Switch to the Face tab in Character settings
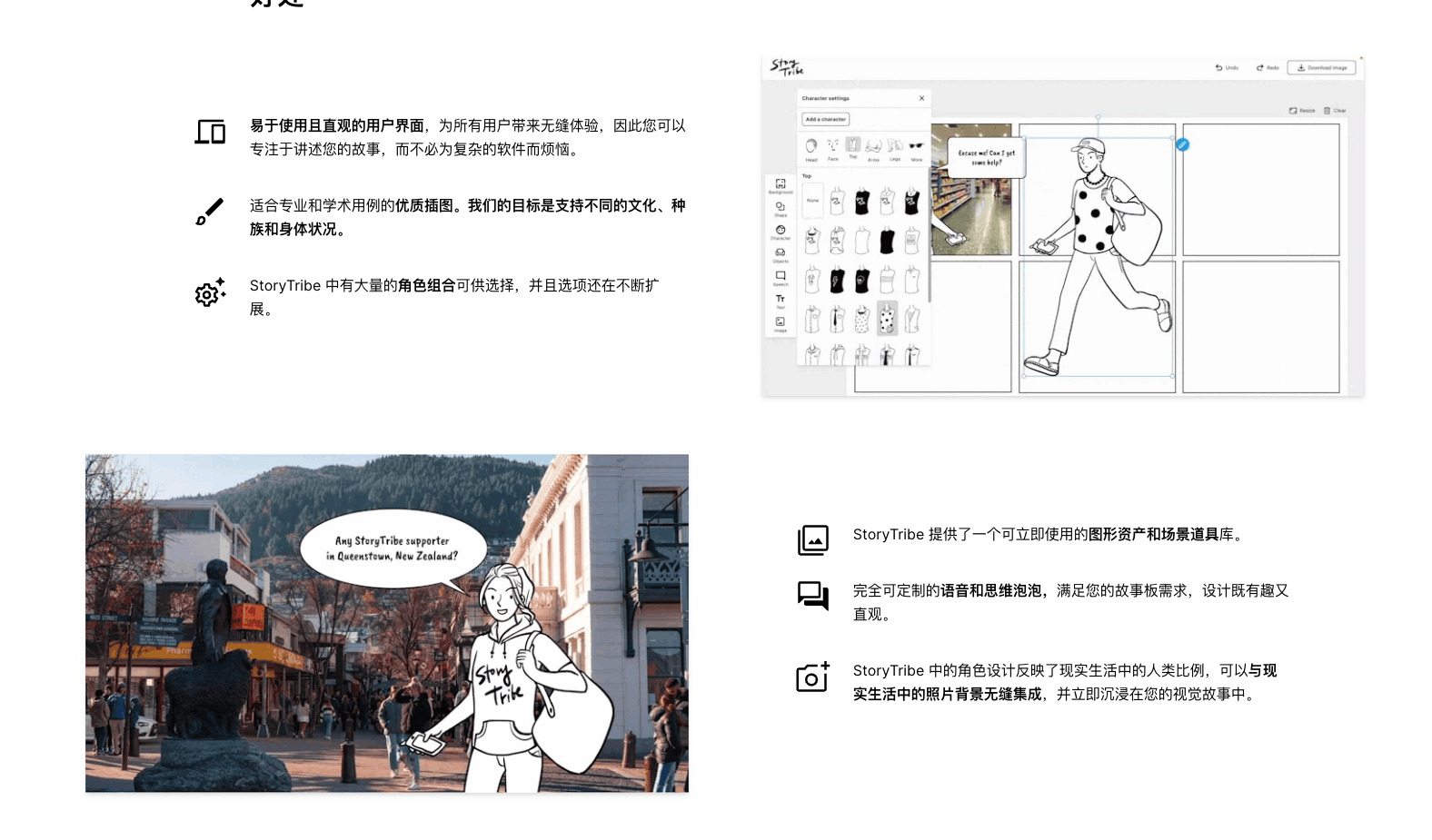 point(832,149)
